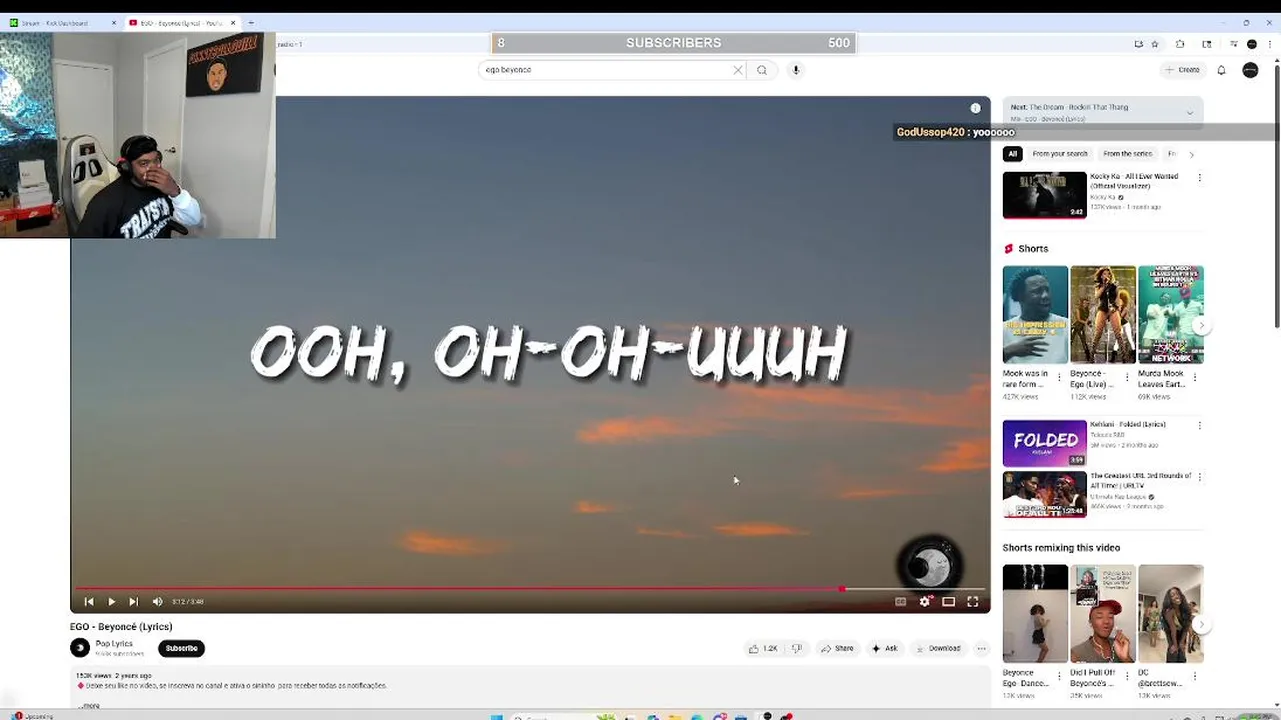The height and width of the screenshot is (720, 1281).
Task: Mute the video volume
Action: pos(157,602)
